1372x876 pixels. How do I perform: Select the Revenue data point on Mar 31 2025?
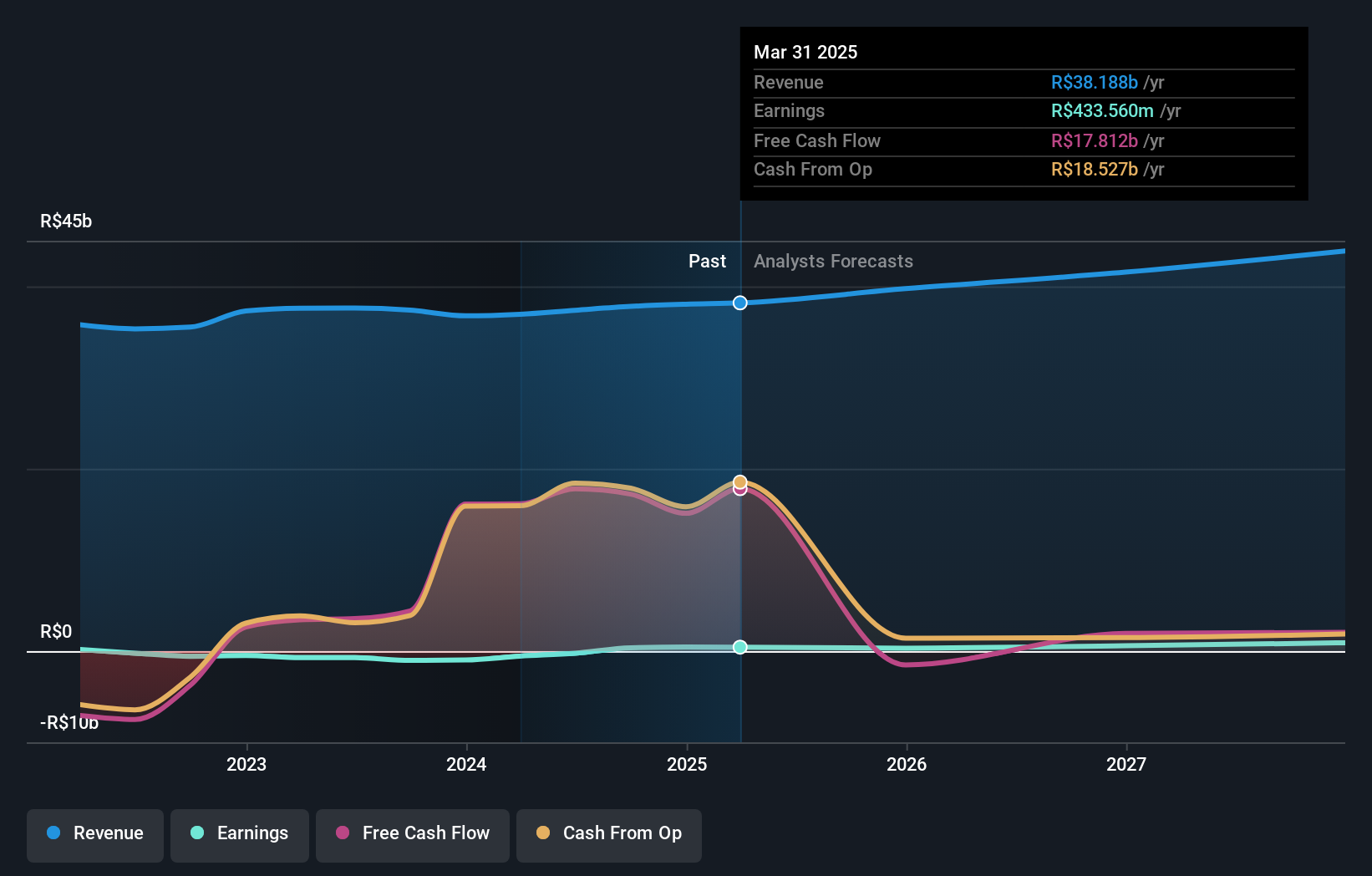[x=740, y=303]
